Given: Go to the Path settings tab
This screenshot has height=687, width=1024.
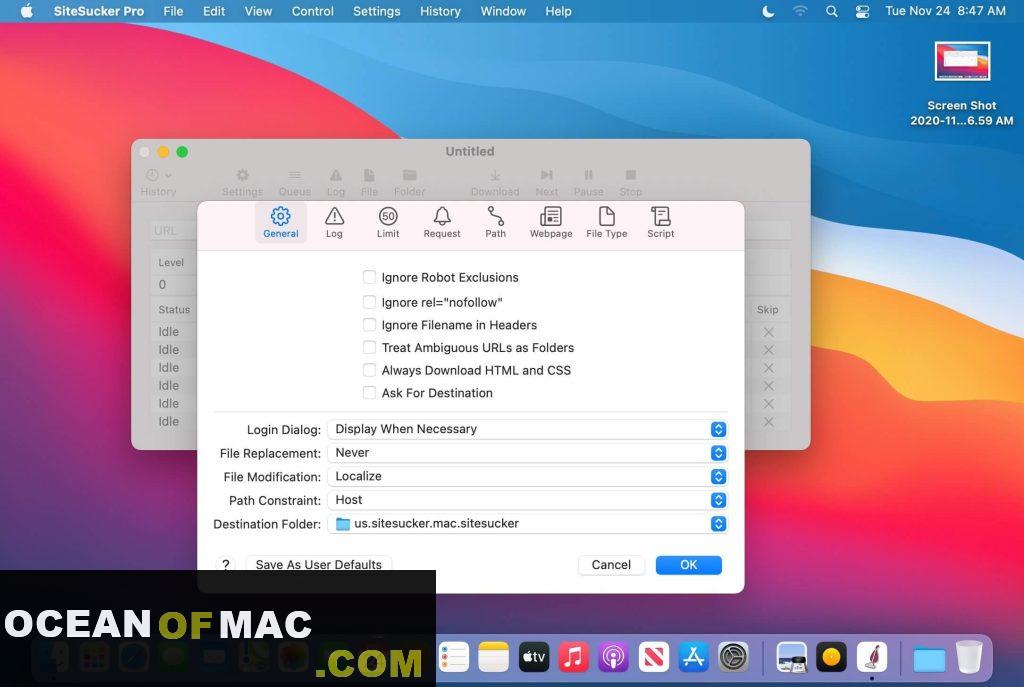Looking at the screenshot, I should coord(496,223).
